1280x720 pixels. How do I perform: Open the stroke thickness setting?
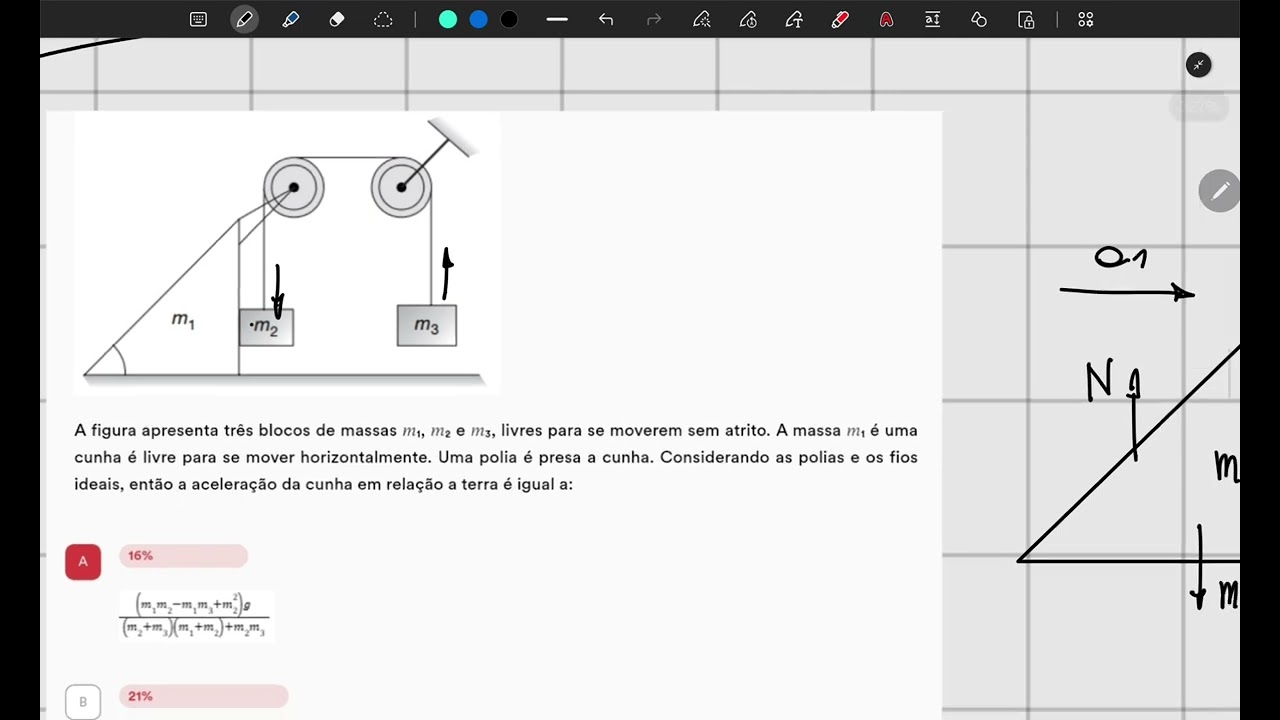click(x=557, y=19)
